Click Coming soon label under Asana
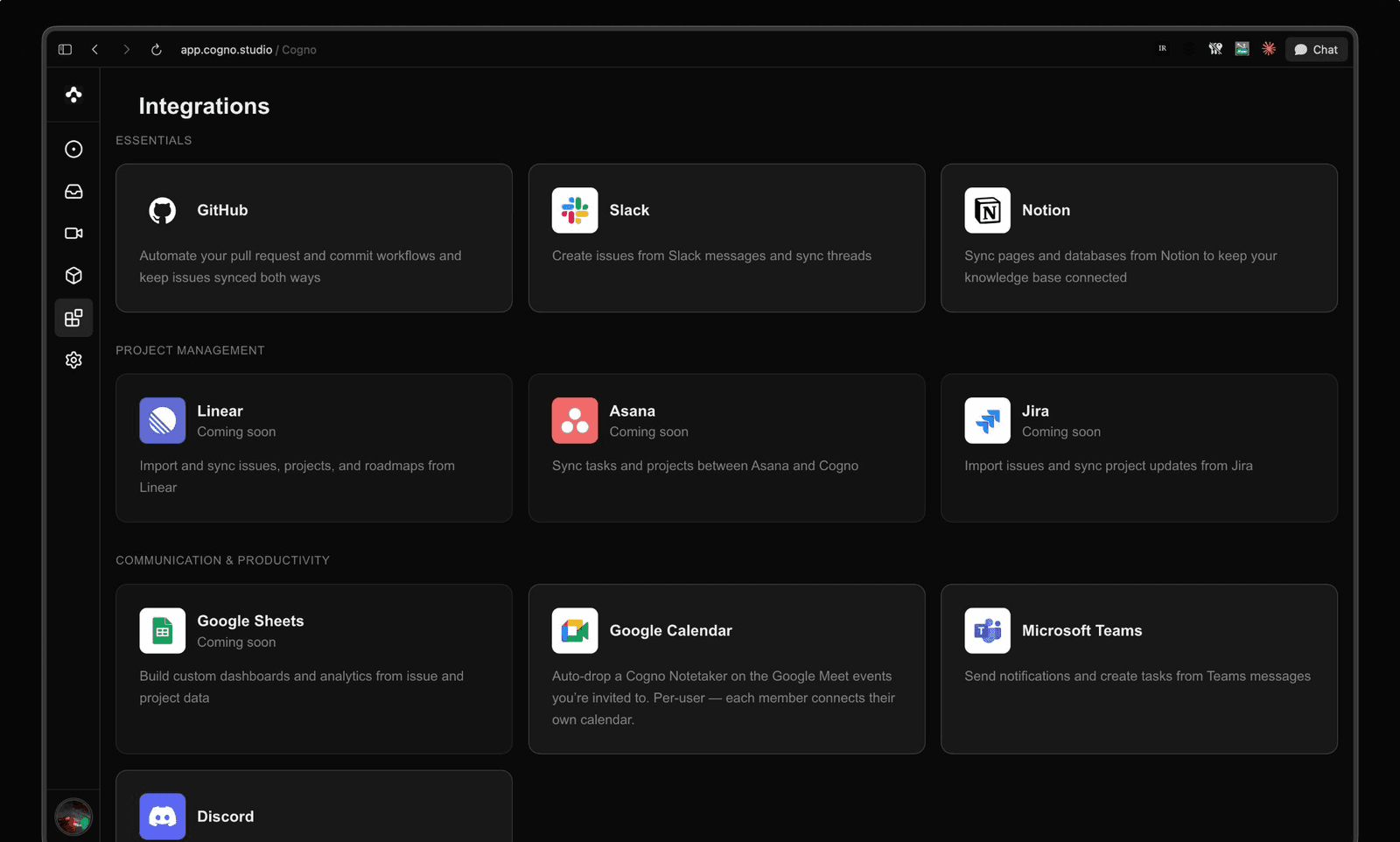 pos(648,432)
